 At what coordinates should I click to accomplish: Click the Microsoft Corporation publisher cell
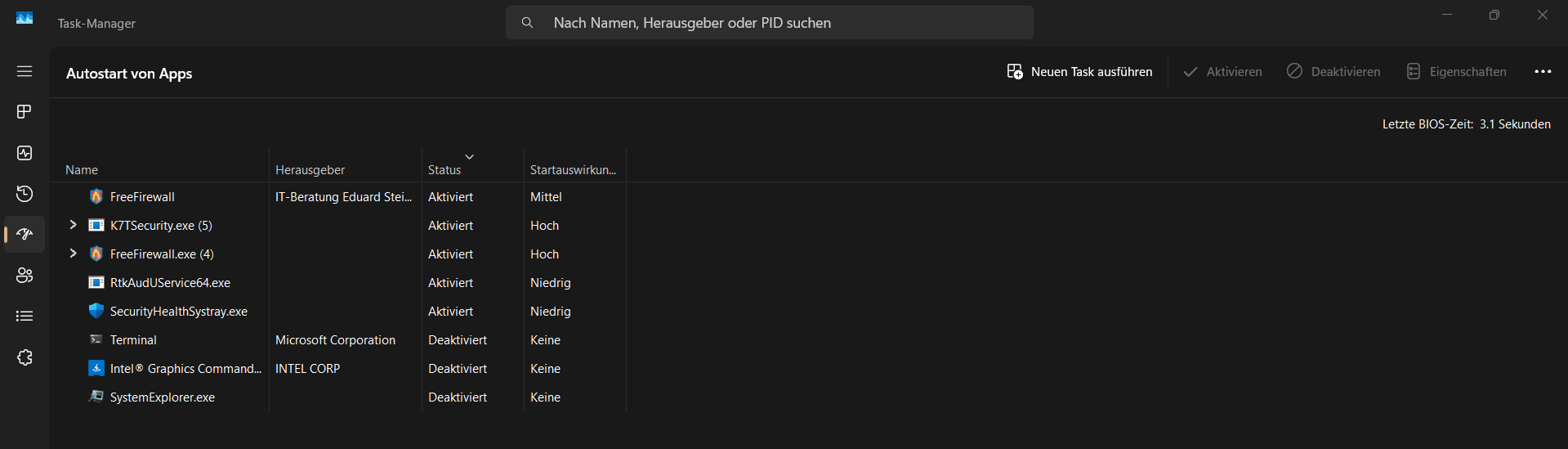[335, 340]
